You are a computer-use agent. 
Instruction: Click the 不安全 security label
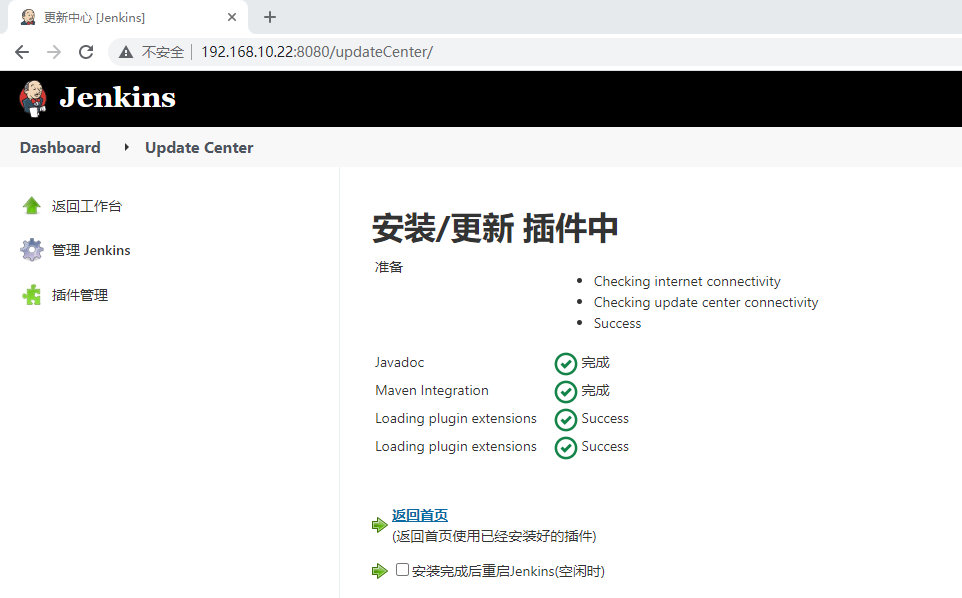[x=163, y=52]
